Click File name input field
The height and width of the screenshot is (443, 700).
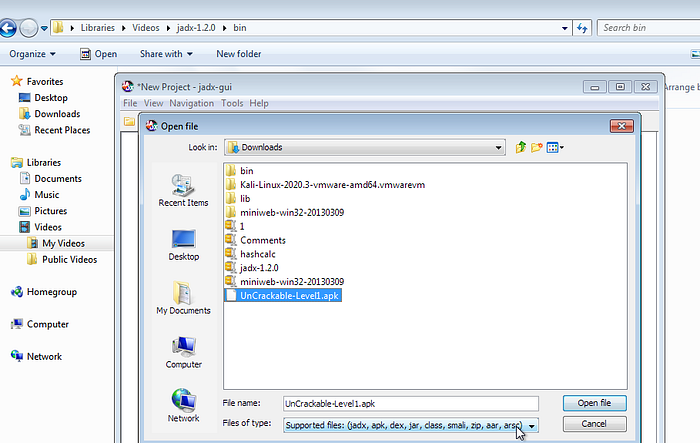411,404
